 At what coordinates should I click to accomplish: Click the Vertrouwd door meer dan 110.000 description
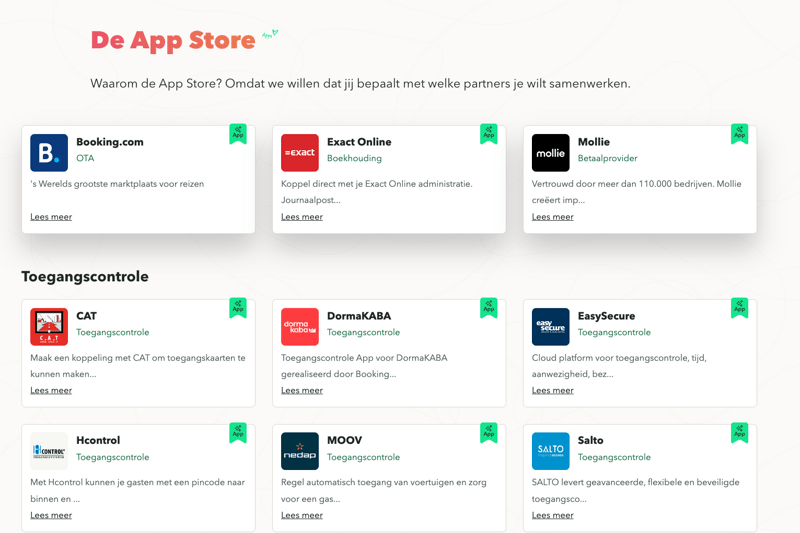pos(636,192)
